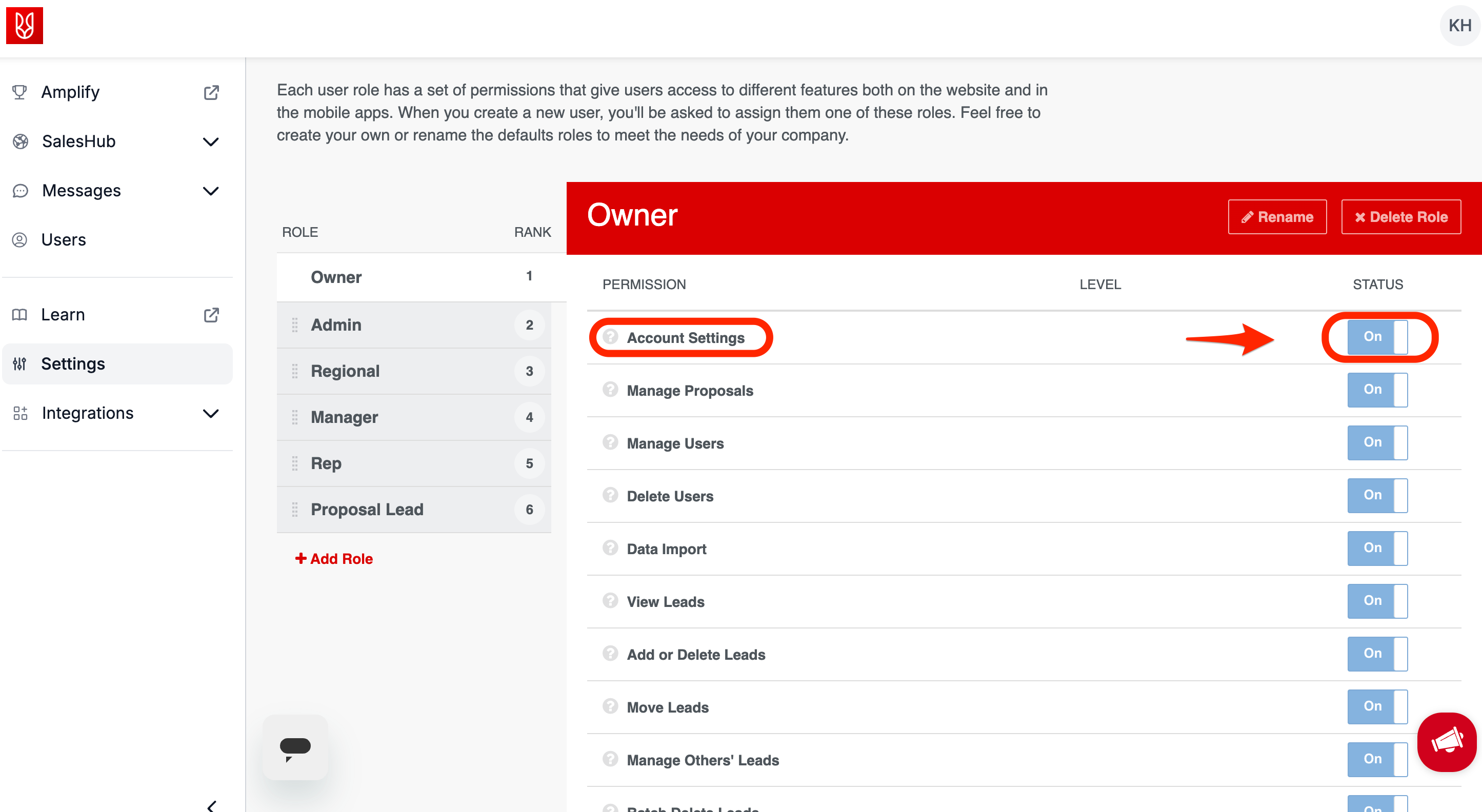Click the Rename button for the Owner role

(1277, 217)
